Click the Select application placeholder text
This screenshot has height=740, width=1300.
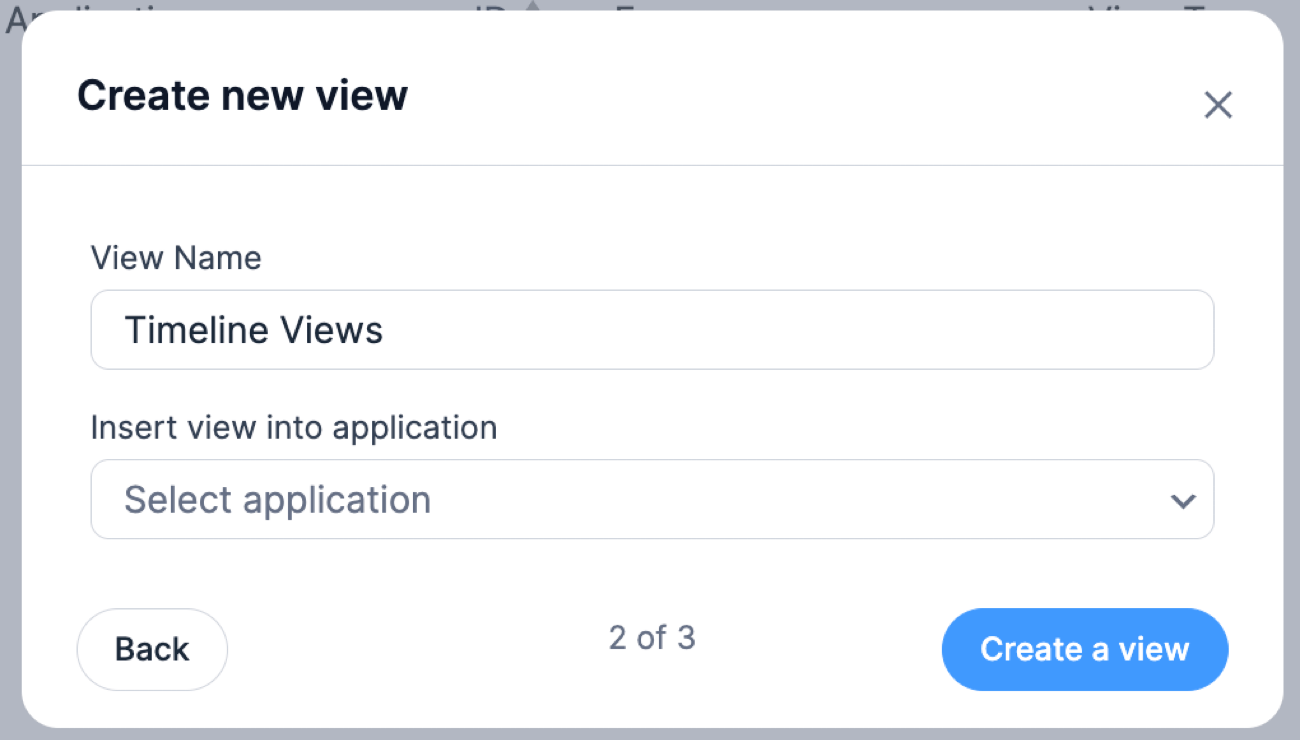[x=277, y=499]
